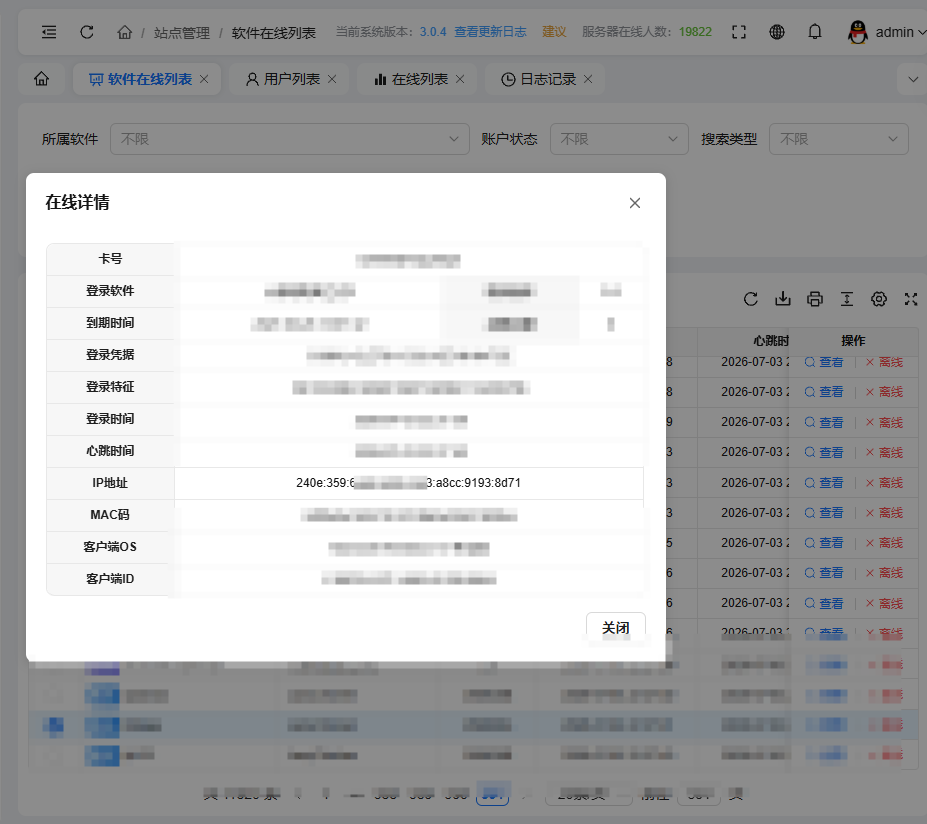Click 心跳时 column header
Image resolution: width=927 pixels, height=824 pixels.
tap(771, 340)
